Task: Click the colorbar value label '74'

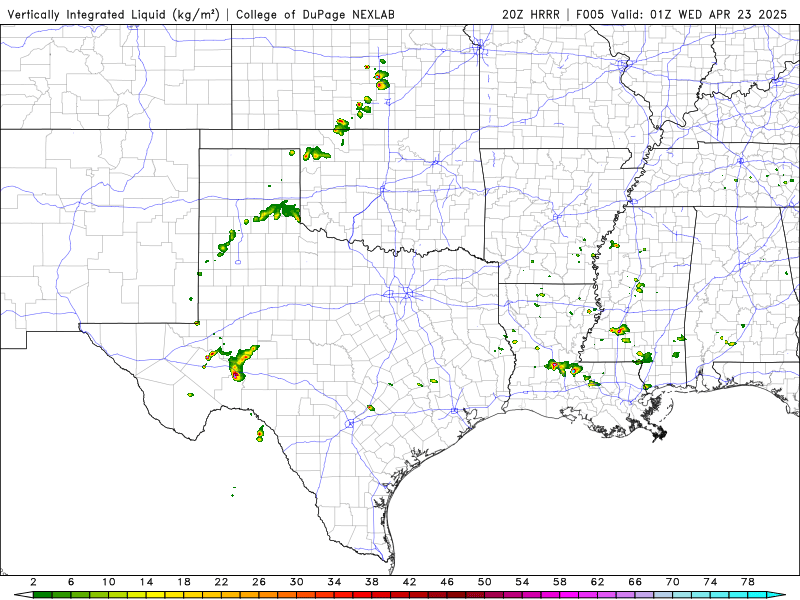Action: click(710, 582)
